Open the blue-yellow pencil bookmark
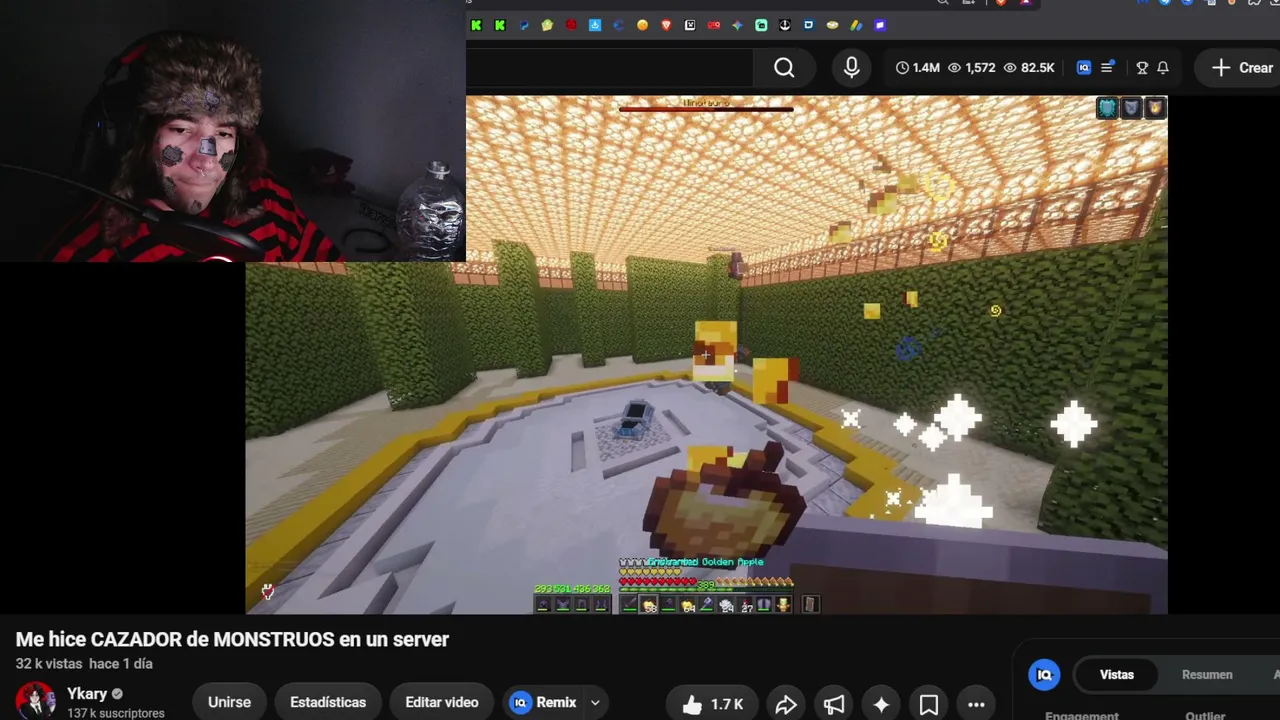 pos(856,25)
